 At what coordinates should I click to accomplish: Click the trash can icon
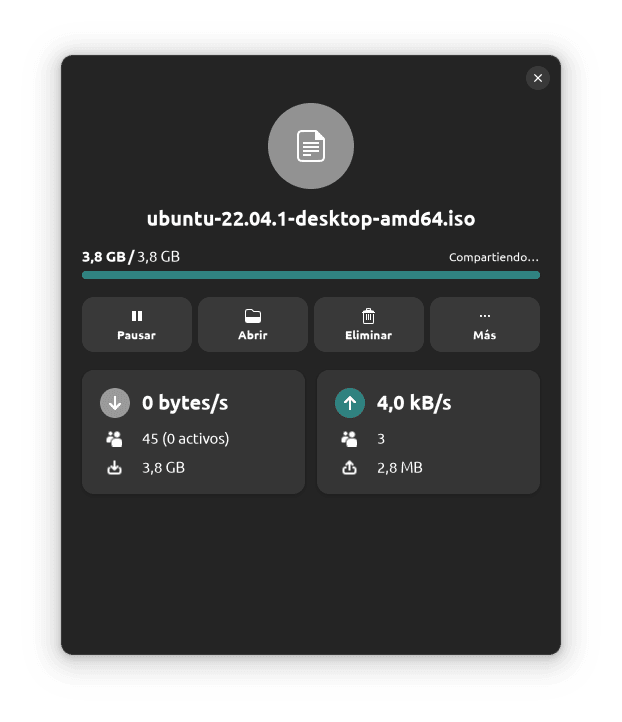[x=368, y=316]
